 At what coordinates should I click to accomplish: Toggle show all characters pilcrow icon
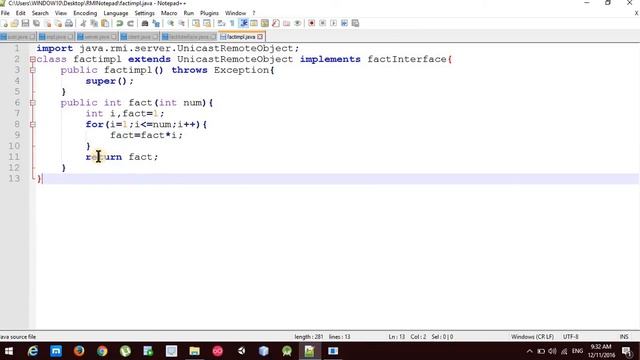[232, 23]
